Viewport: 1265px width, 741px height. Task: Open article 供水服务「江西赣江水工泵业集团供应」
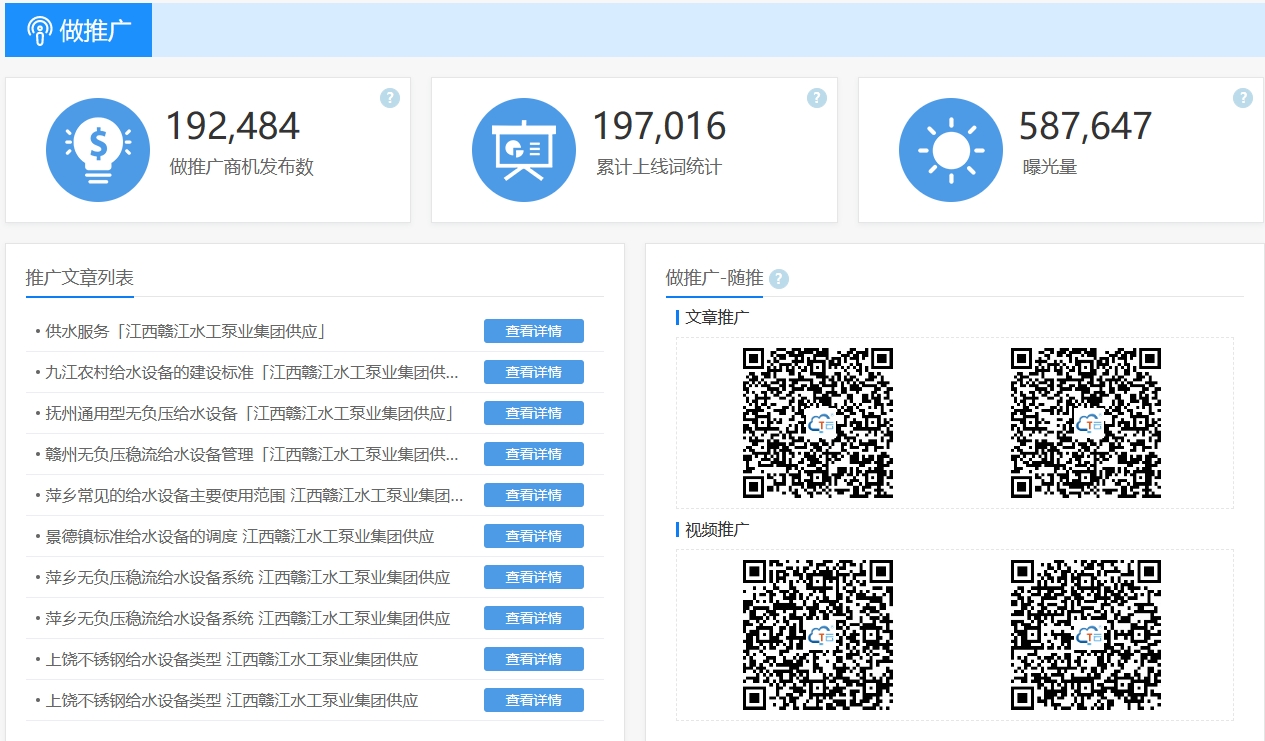(x=186, y=331)
